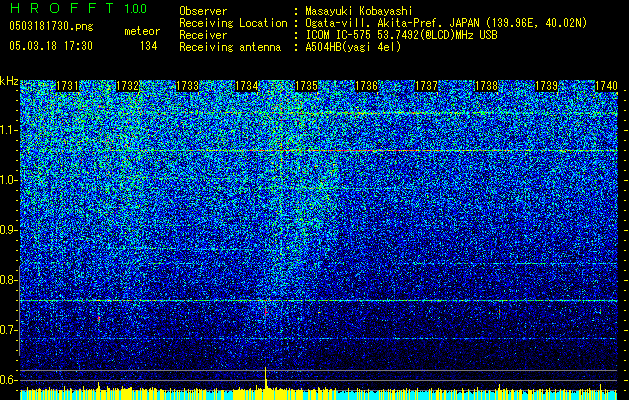629x400 pixels.
Task: Click the meteor count value 134
Action: click(x=148, y=46)
